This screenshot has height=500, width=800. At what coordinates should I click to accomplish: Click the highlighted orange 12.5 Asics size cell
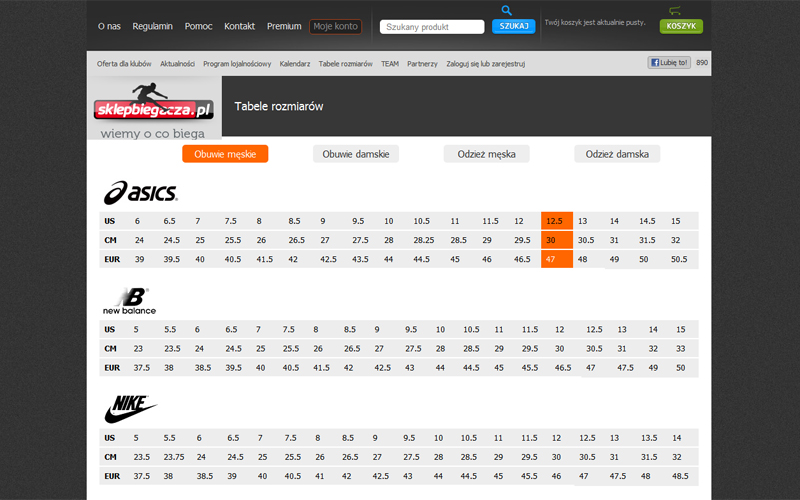click(x=557, y=221)
